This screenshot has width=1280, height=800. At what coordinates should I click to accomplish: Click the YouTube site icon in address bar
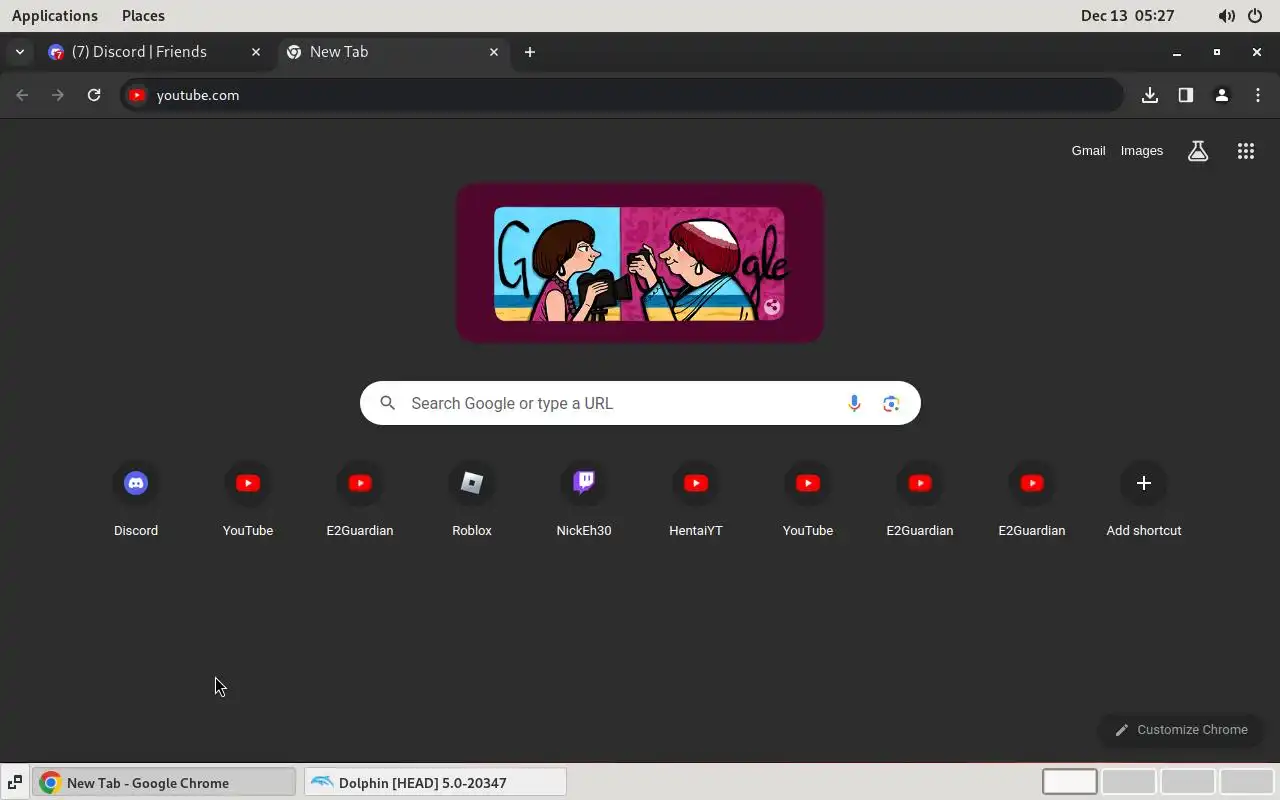[138, 95]
